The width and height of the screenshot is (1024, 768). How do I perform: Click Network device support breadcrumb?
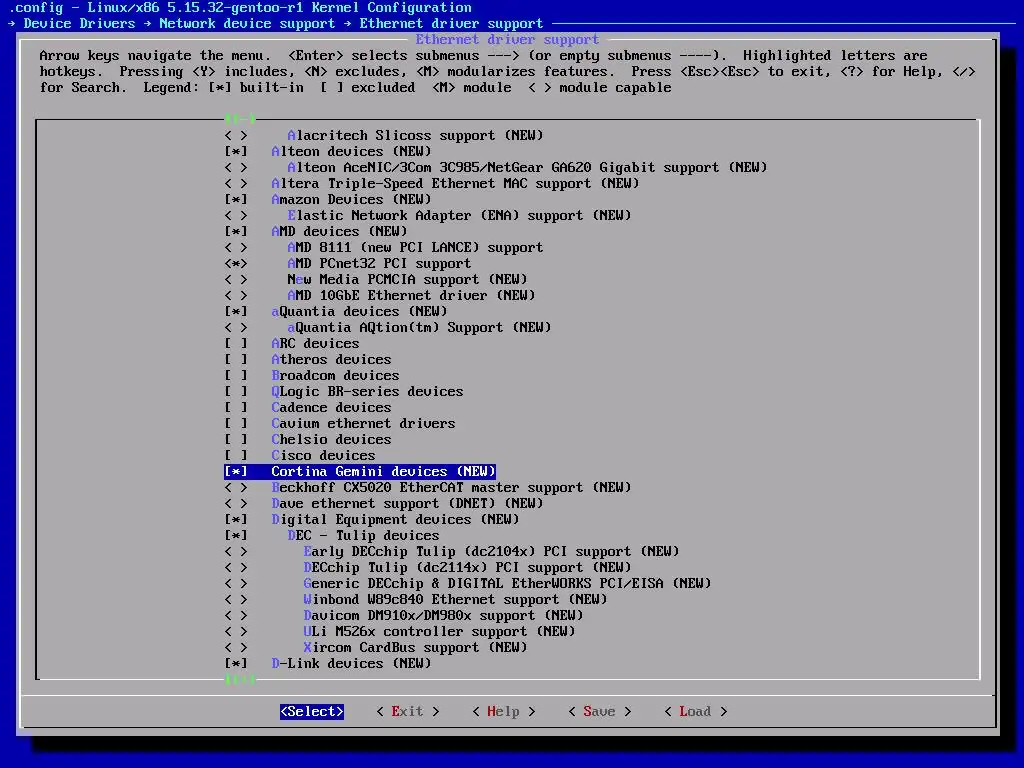pos(248,24)
